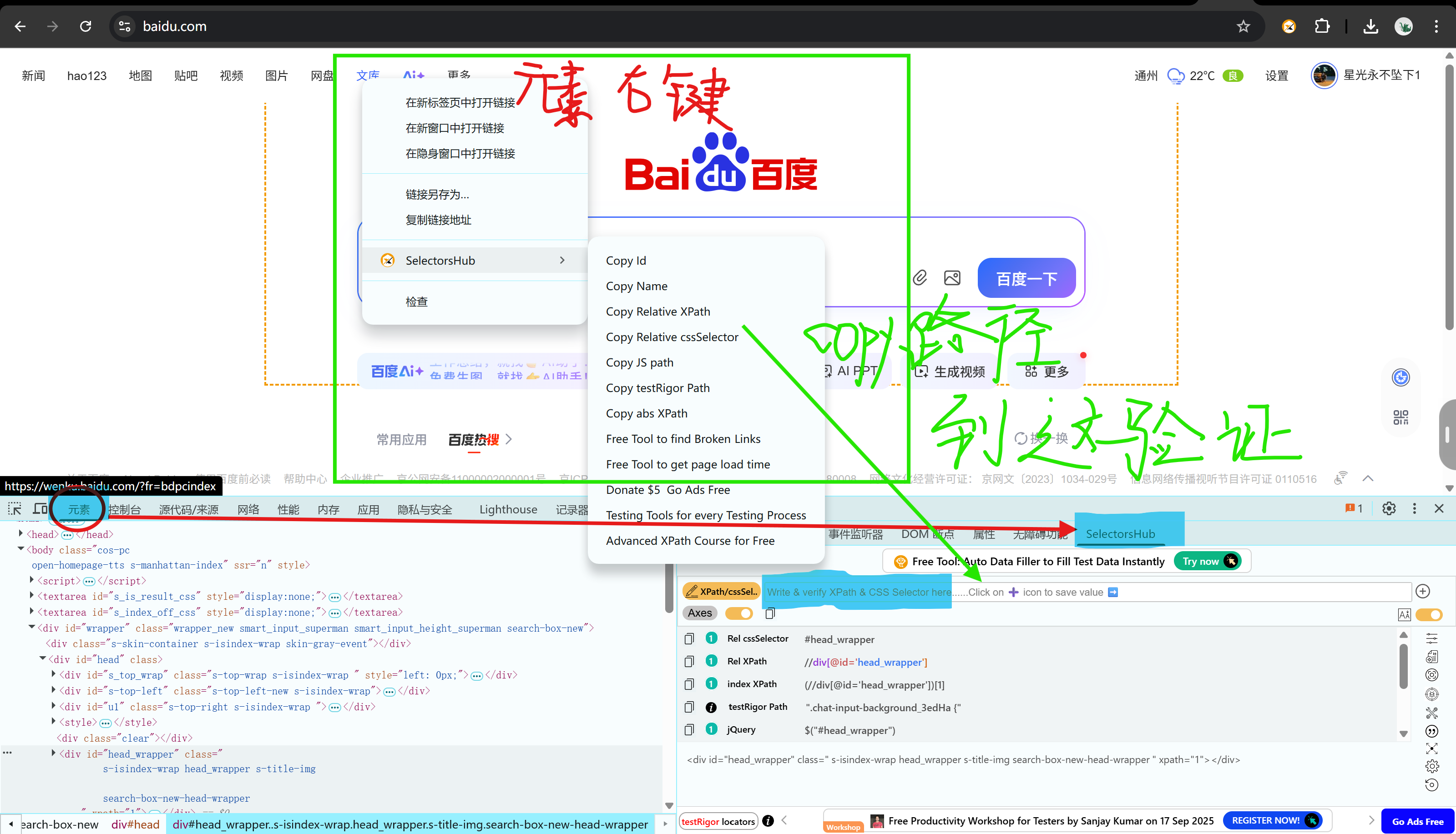1456x834 pixels.
Task: Click the SelectorsHub reset/refresh icon at sidebar bottom
Action: [x=1432, y=785]
